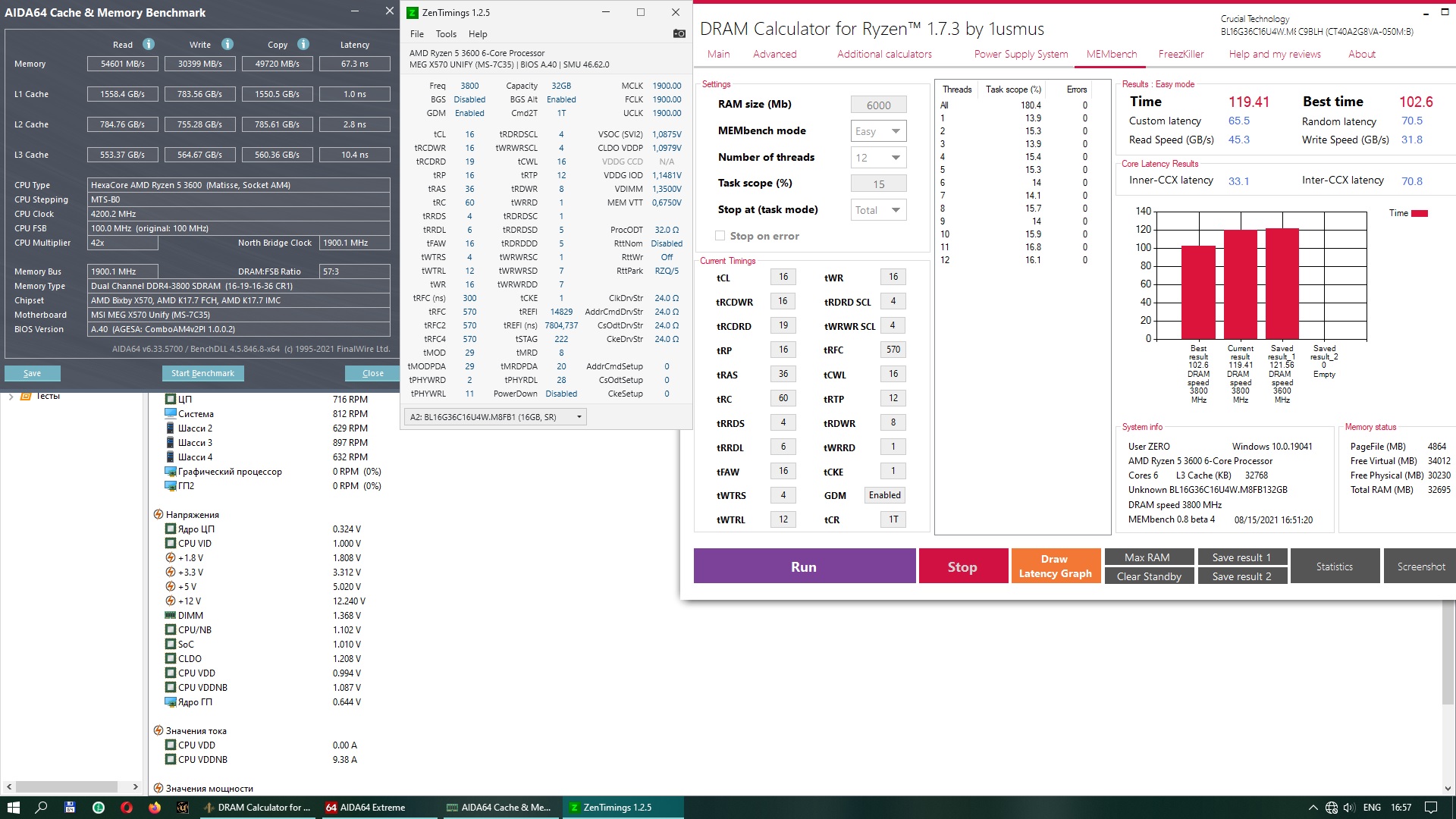Click the Opera browser icon in taskbar
Image resolution: width=1456 pixels, height=819 pixels.
pos(127,808)
